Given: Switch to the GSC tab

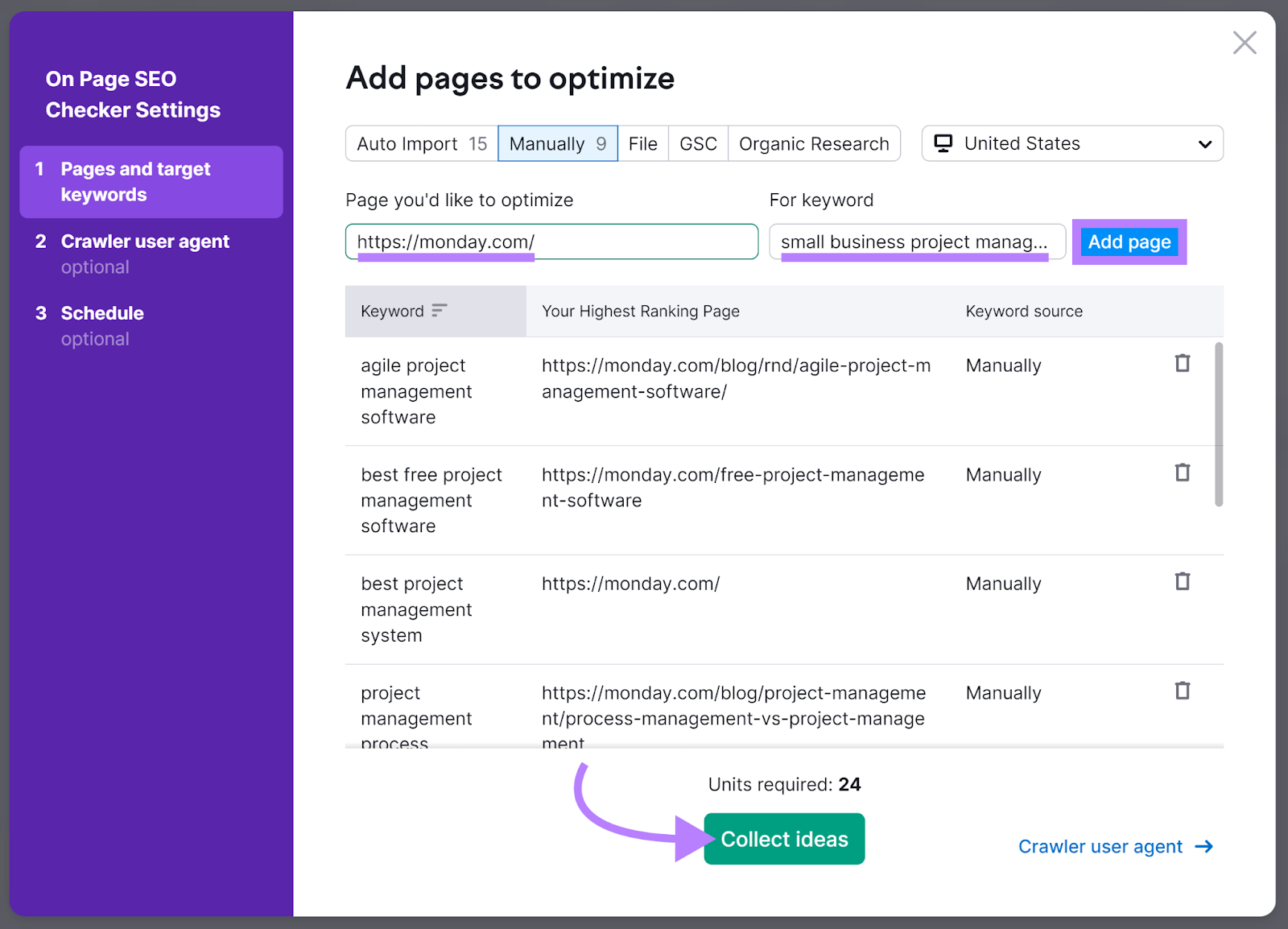Looking at the screenshot, I should click(698, 144).
